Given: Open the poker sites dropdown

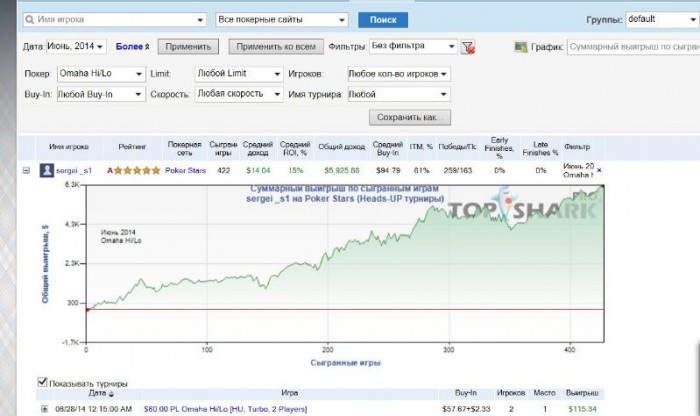Looking at the screenshot, I should tap(282, 20).
